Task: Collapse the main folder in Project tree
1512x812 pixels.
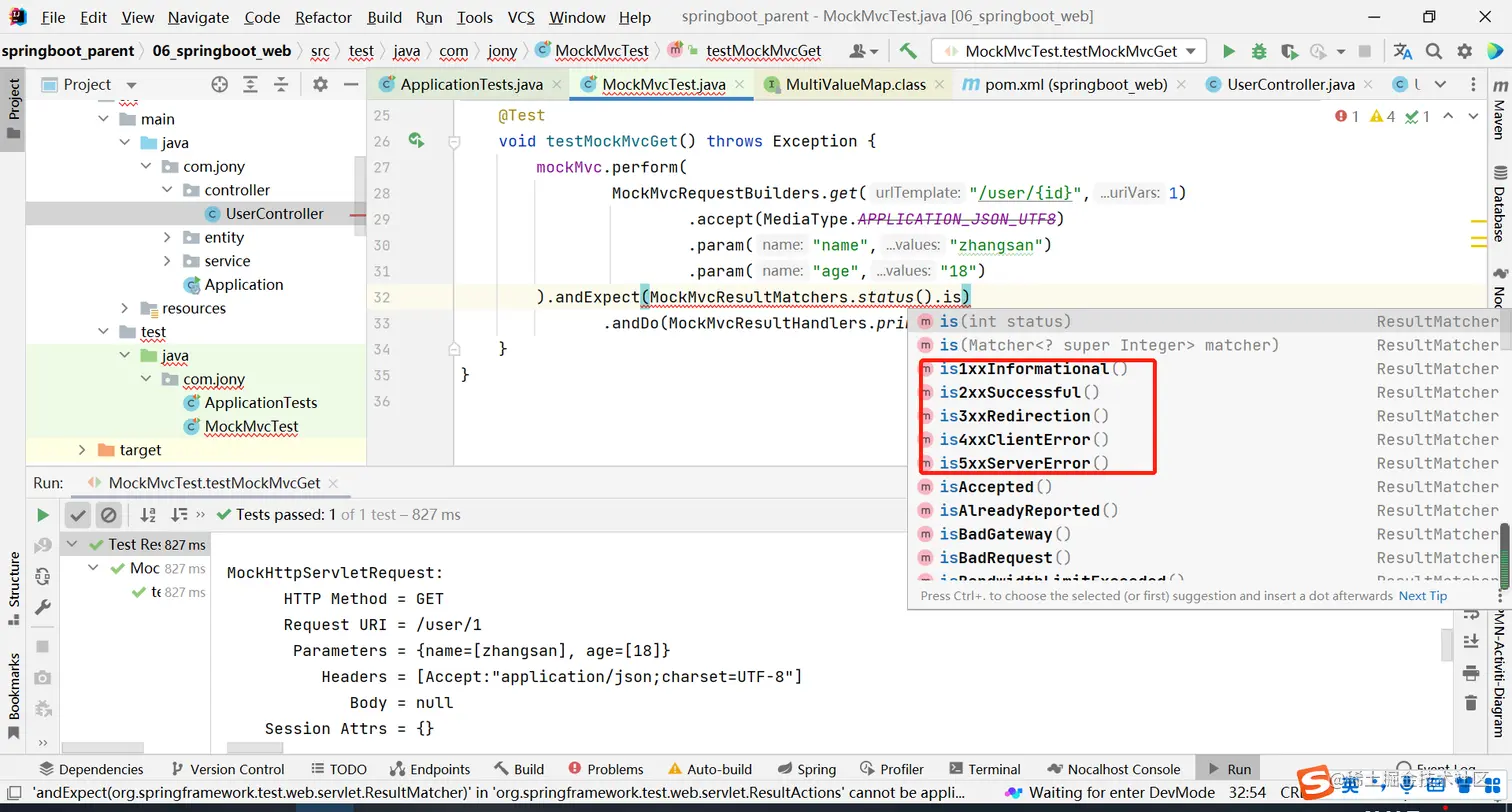Action: [x=104, y=119]
